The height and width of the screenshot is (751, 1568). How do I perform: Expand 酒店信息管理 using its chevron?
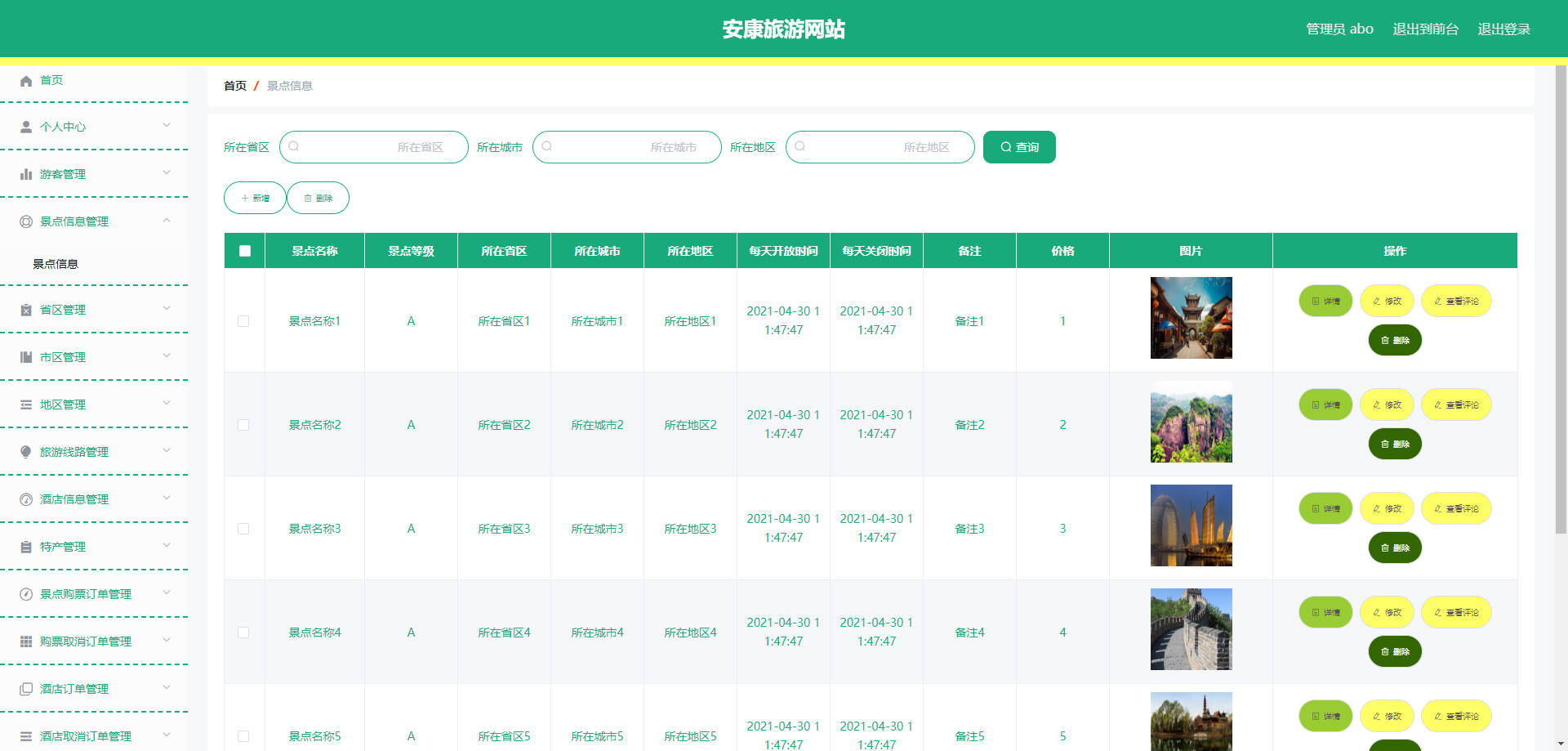(167, 498)
